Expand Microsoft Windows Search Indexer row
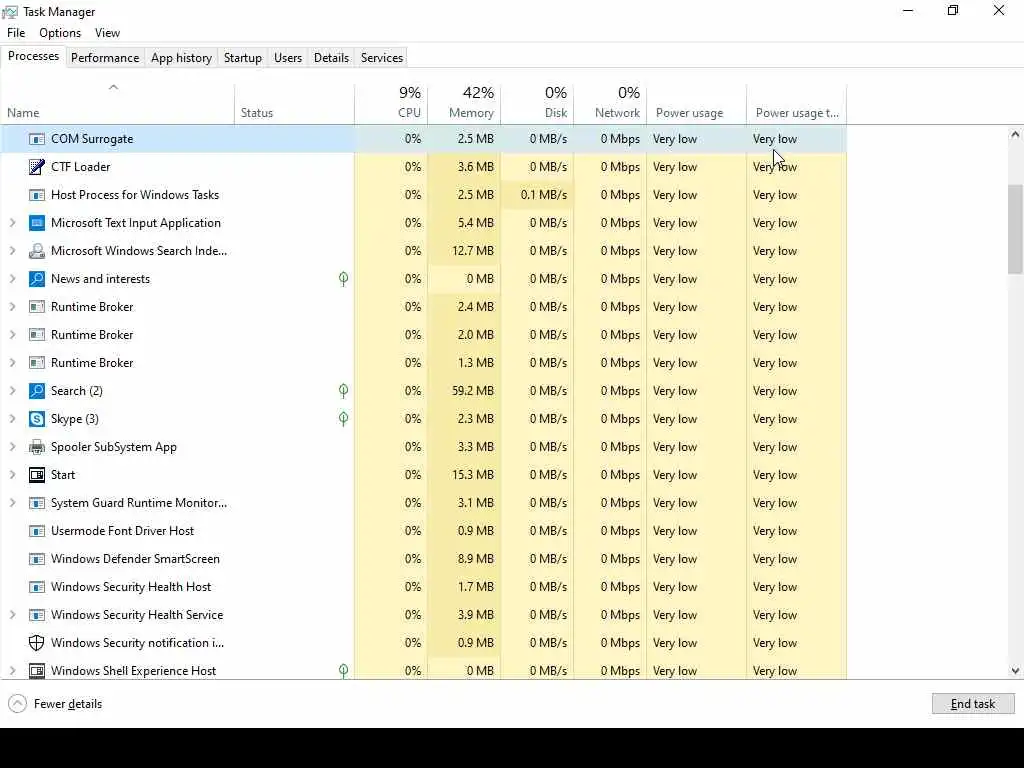1024x768 pixels. tap(12, 251)
